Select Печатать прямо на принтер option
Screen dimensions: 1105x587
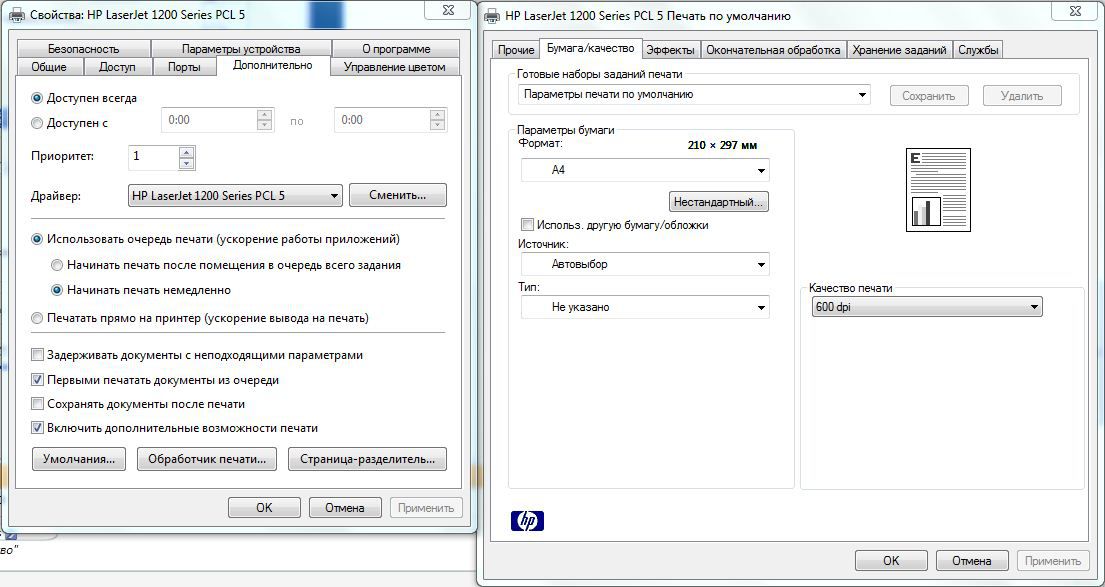(x=38, y=318)
